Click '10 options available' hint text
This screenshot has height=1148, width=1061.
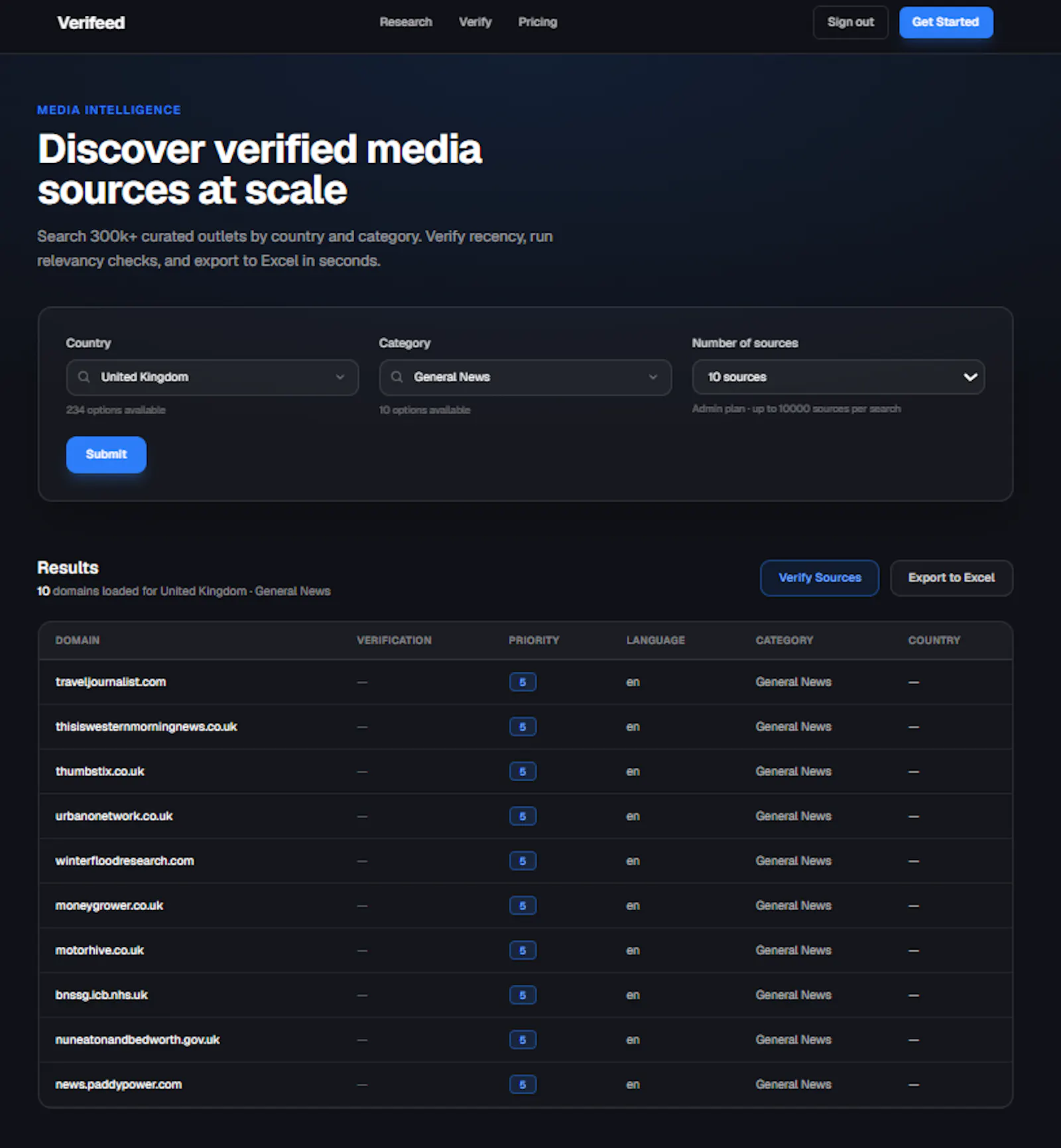pyautogui.click(x=424, y=410)
